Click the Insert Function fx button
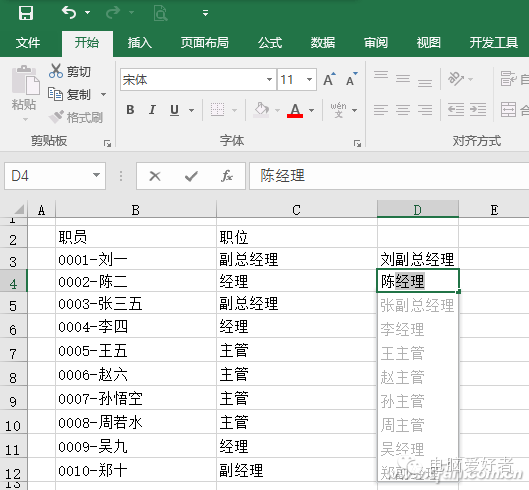 point(227,176)
